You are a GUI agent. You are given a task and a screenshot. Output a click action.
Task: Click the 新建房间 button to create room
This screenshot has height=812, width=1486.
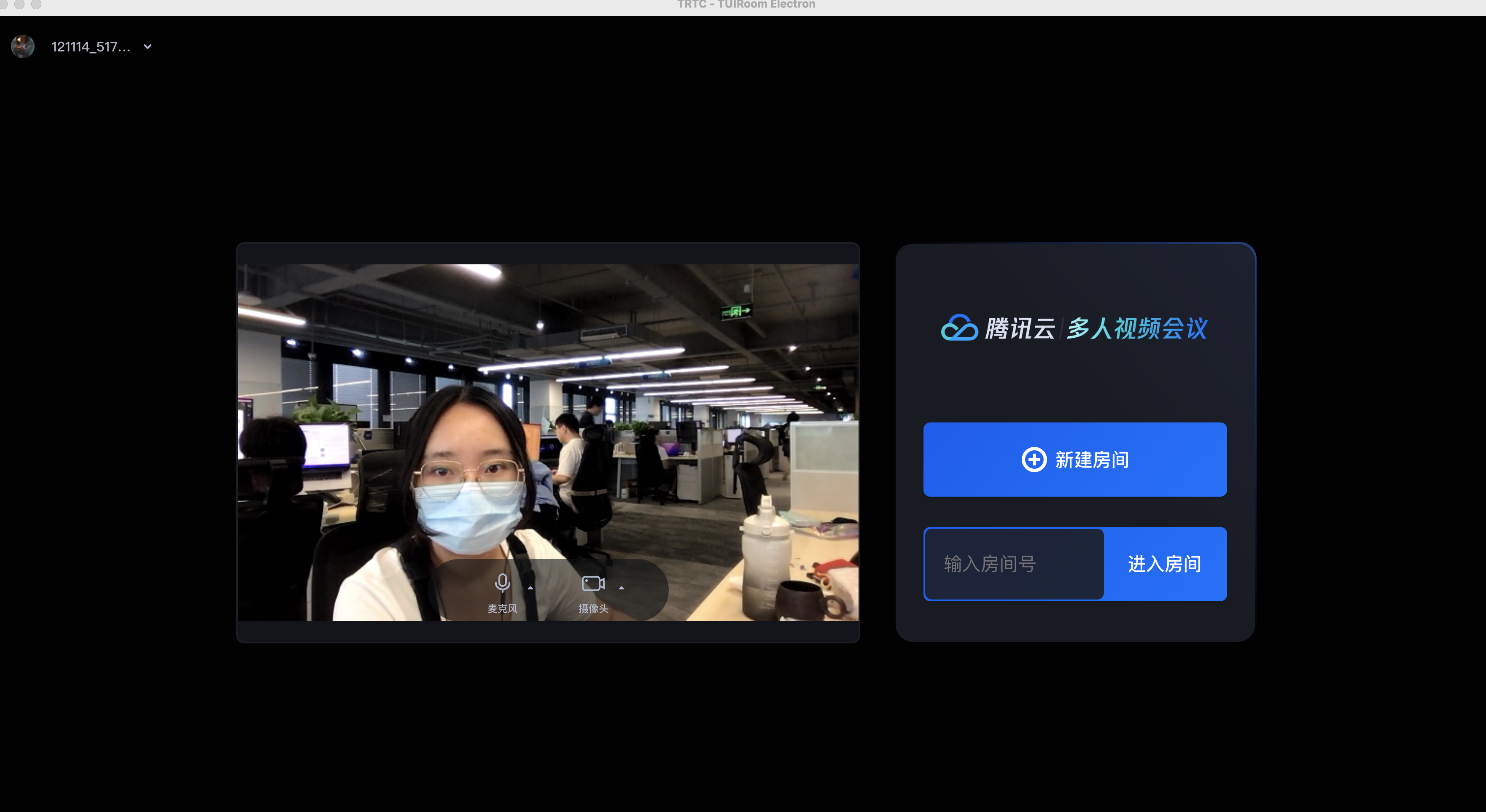1074,460
